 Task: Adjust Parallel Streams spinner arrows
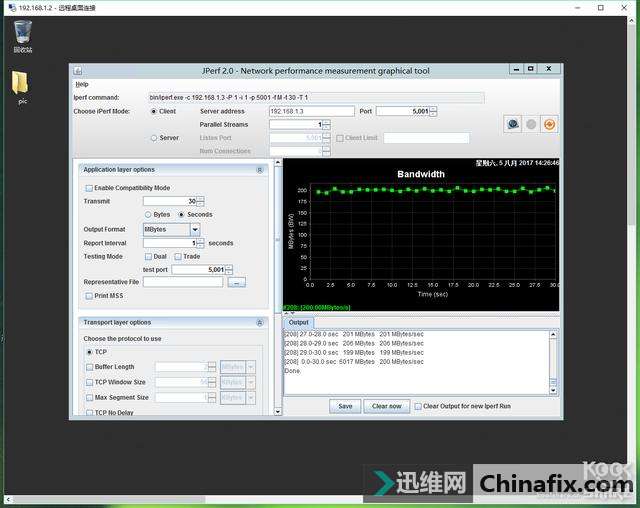(327, 124)
